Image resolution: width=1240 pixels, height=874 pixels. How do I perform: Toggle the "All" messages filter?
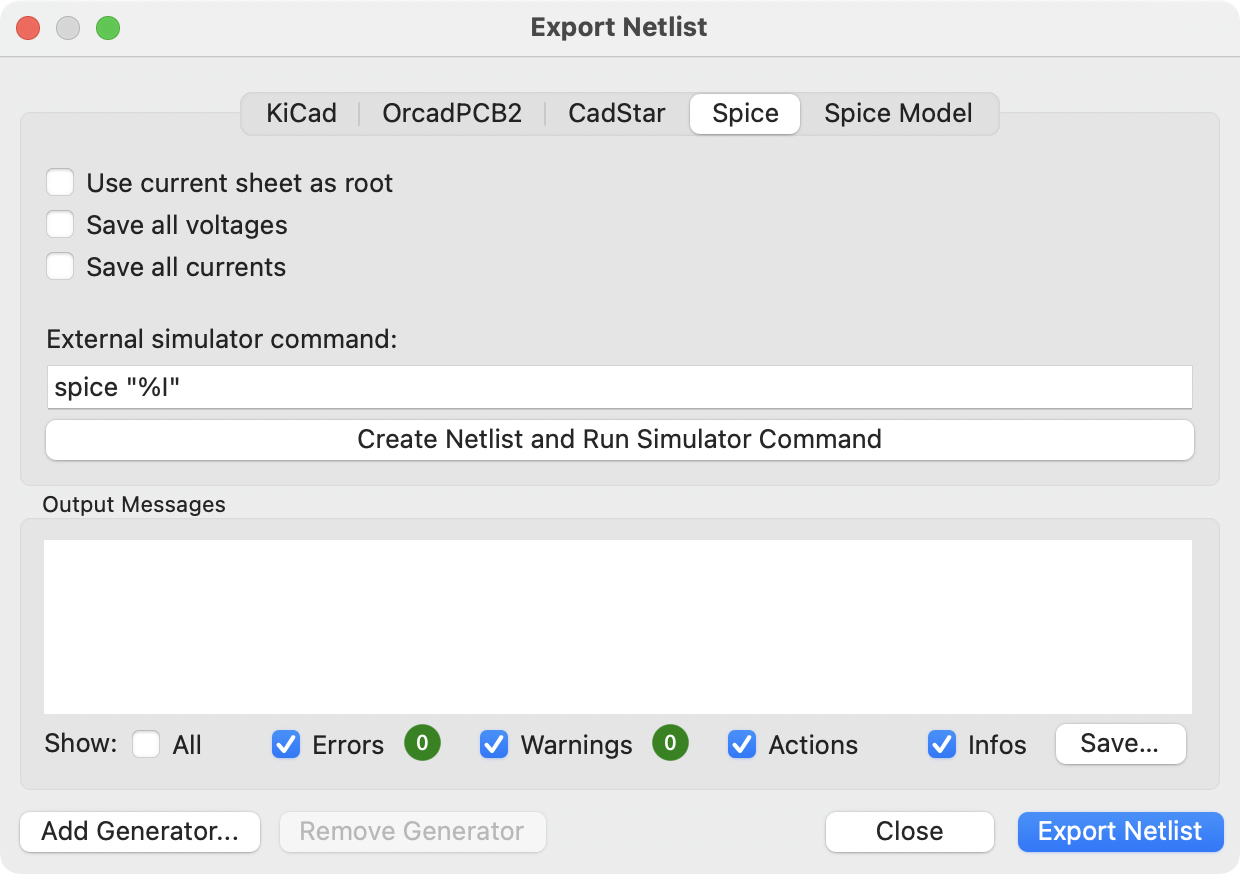[x=146, y=744]
